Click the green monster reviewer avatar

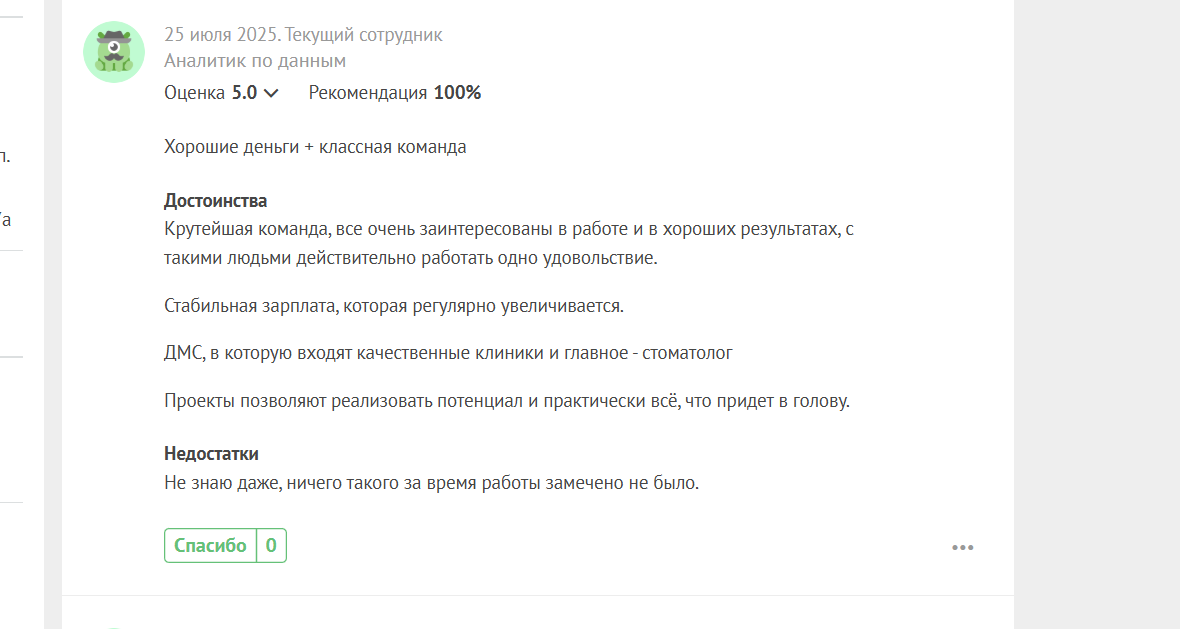114,52
